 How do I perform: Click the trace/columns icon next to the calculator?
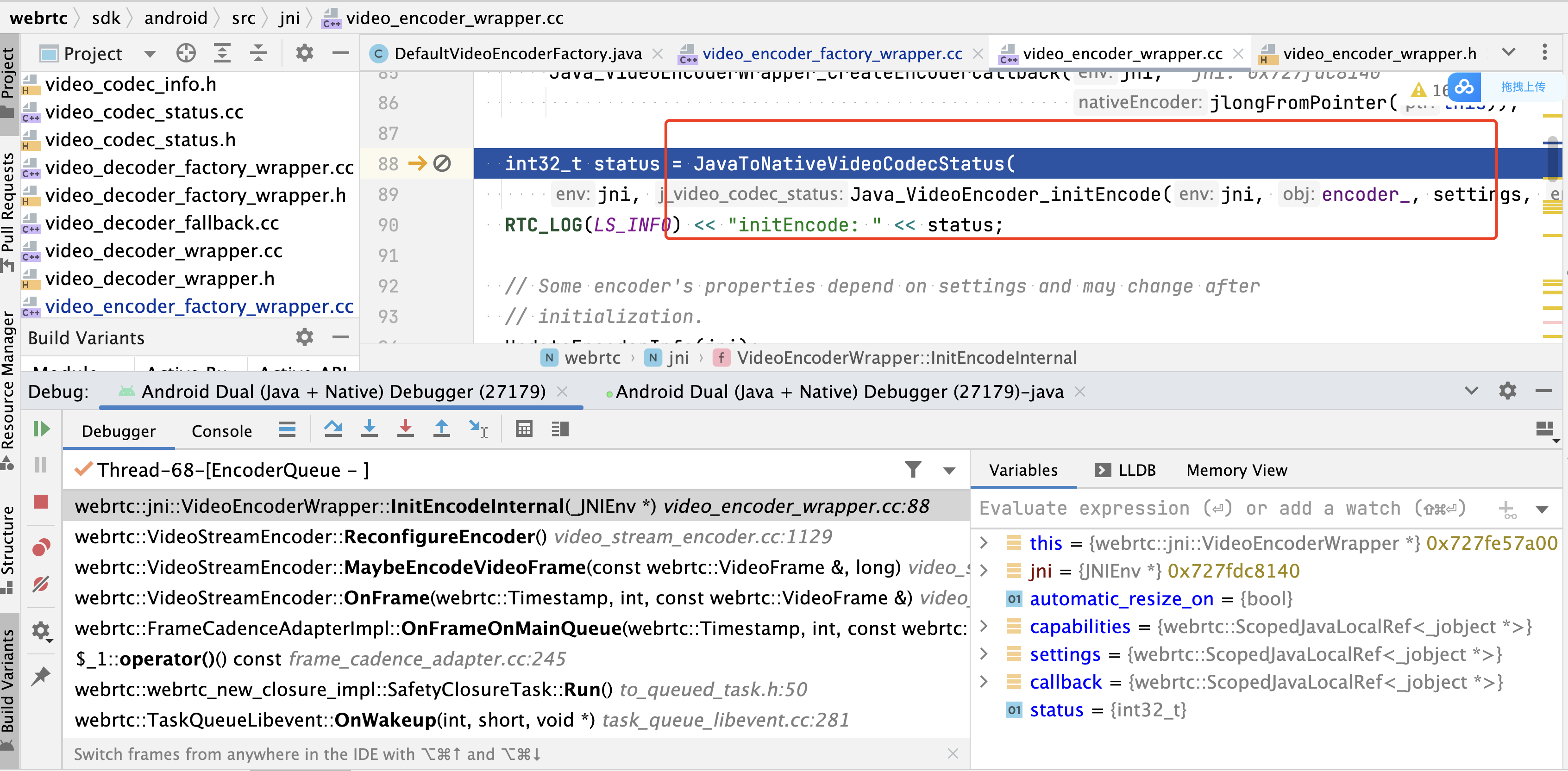tap(560, 429)
